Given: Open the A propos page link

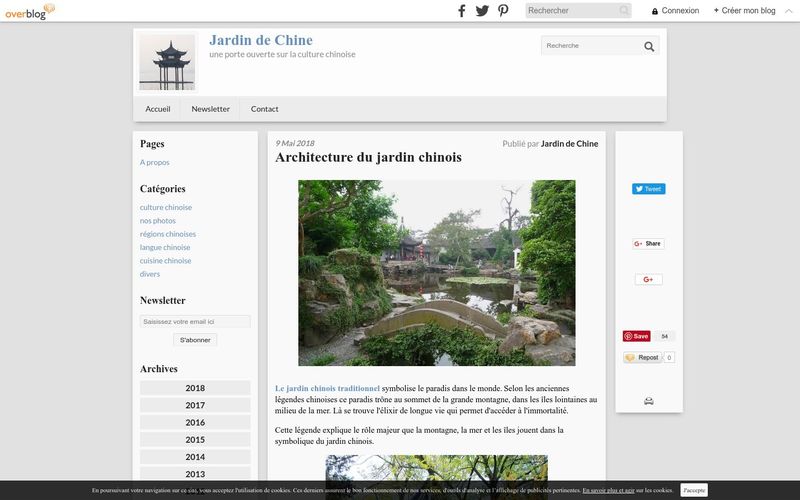Looking at the screenshot, I should 155,162.
